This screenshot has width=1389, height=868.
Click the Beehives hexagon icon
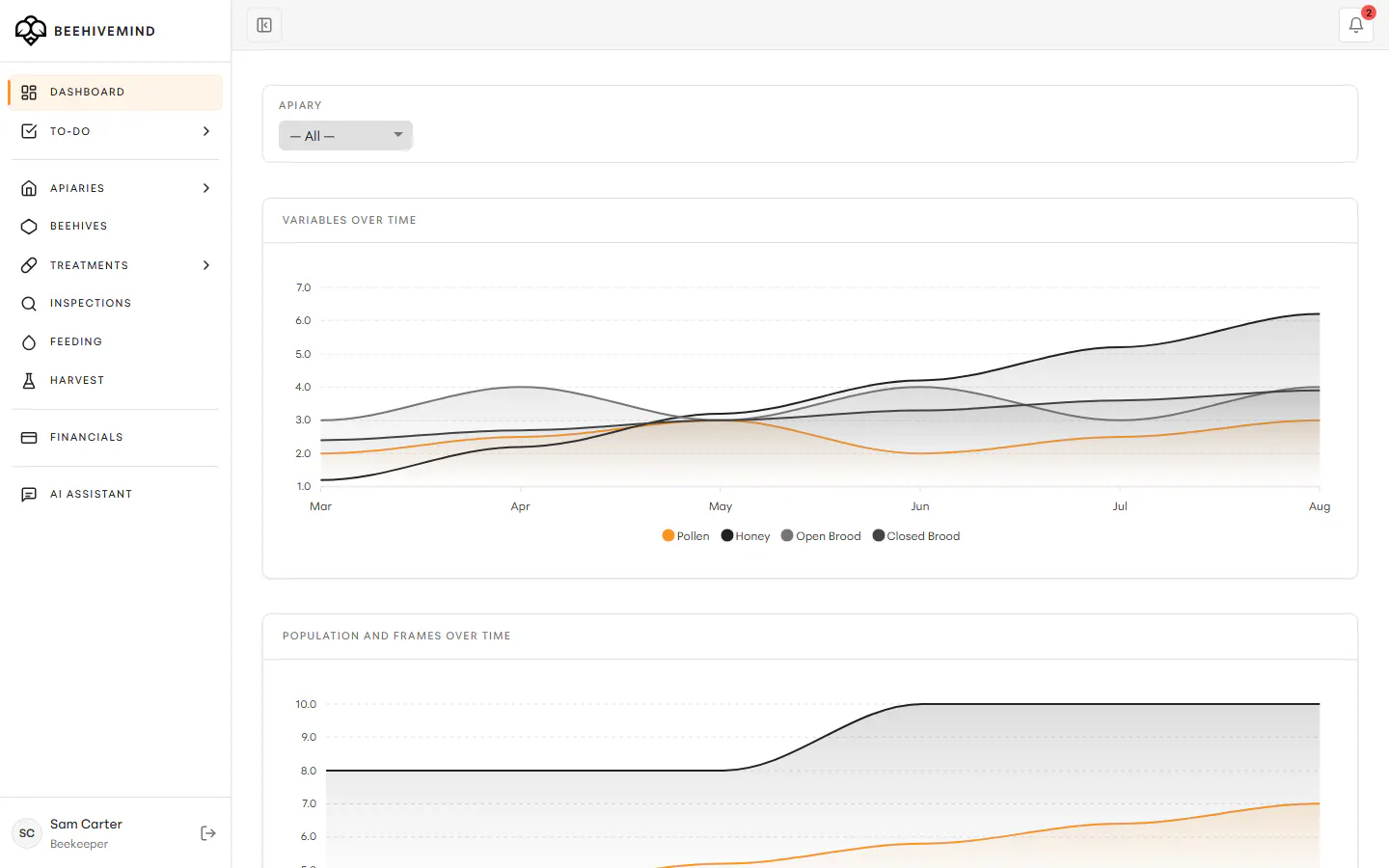click(x=29, y=227)
